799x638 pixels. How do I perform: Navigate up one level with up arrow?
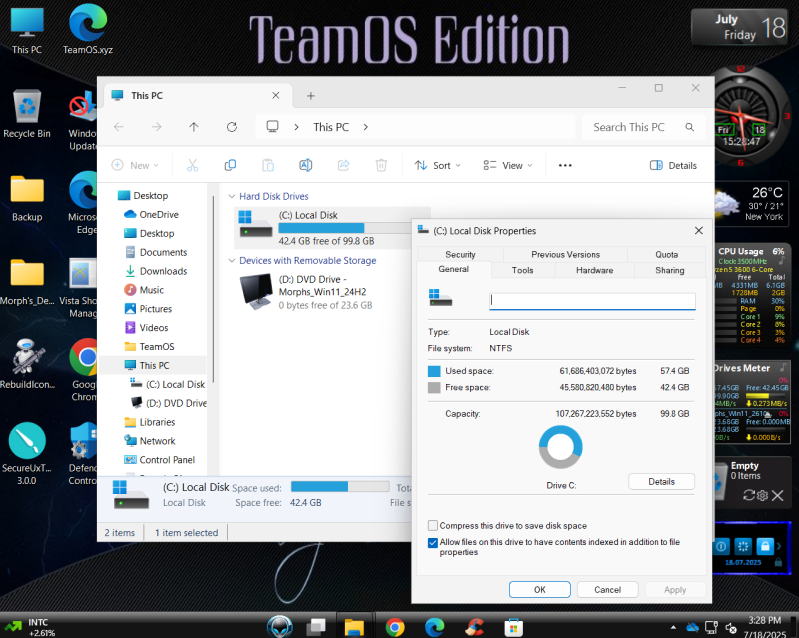click(194, 127)
